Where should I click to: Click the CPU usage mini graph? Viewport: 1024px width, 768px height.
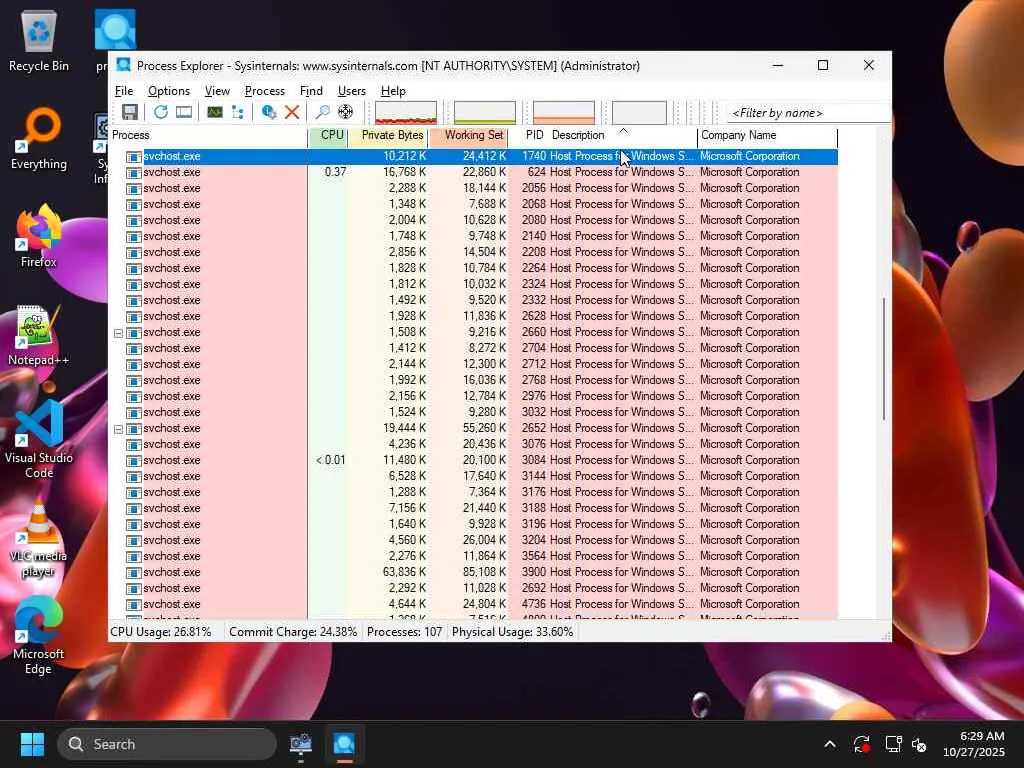(406, 112)
